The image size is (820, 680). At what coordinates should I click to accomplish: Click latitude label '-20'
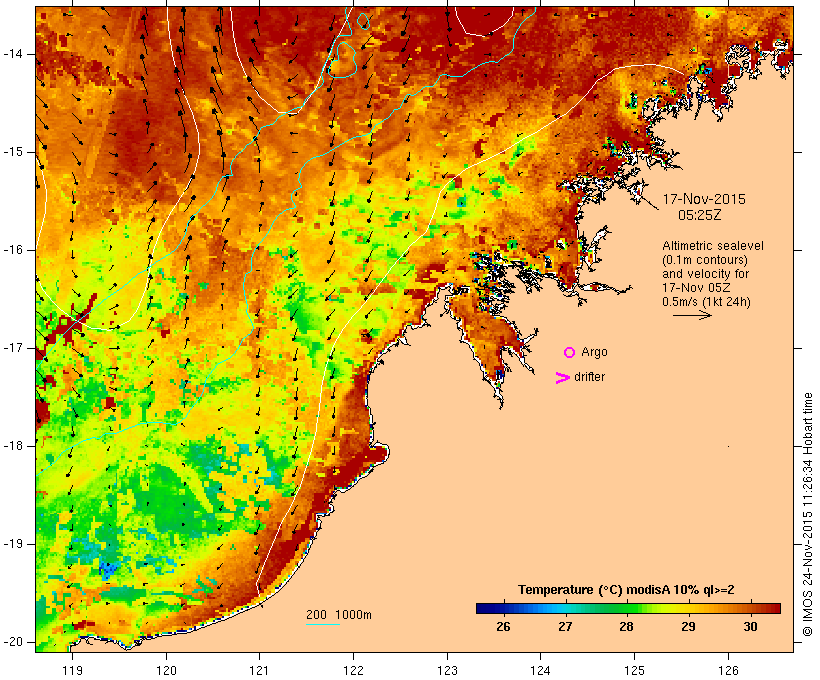pyautogui.click(x=12, y=642)
